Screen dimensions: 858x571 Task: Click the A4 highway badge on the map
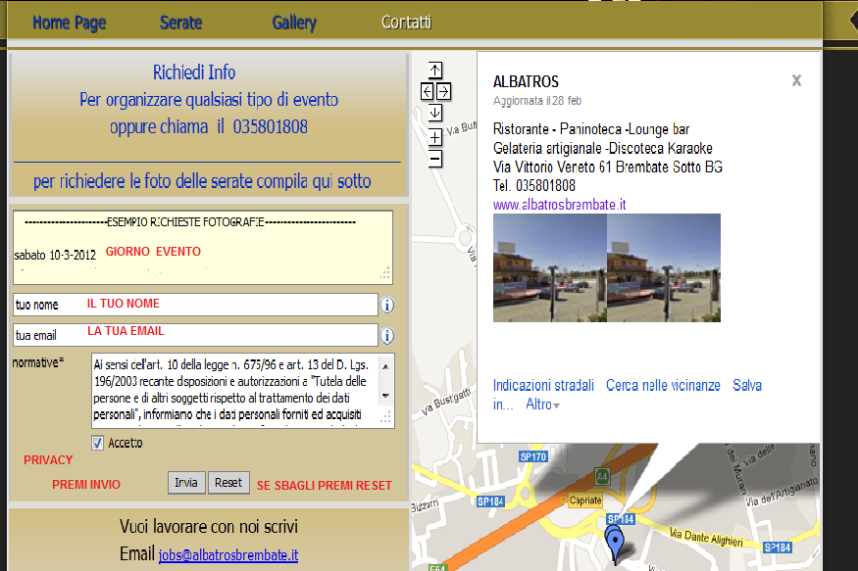point(602,476)
